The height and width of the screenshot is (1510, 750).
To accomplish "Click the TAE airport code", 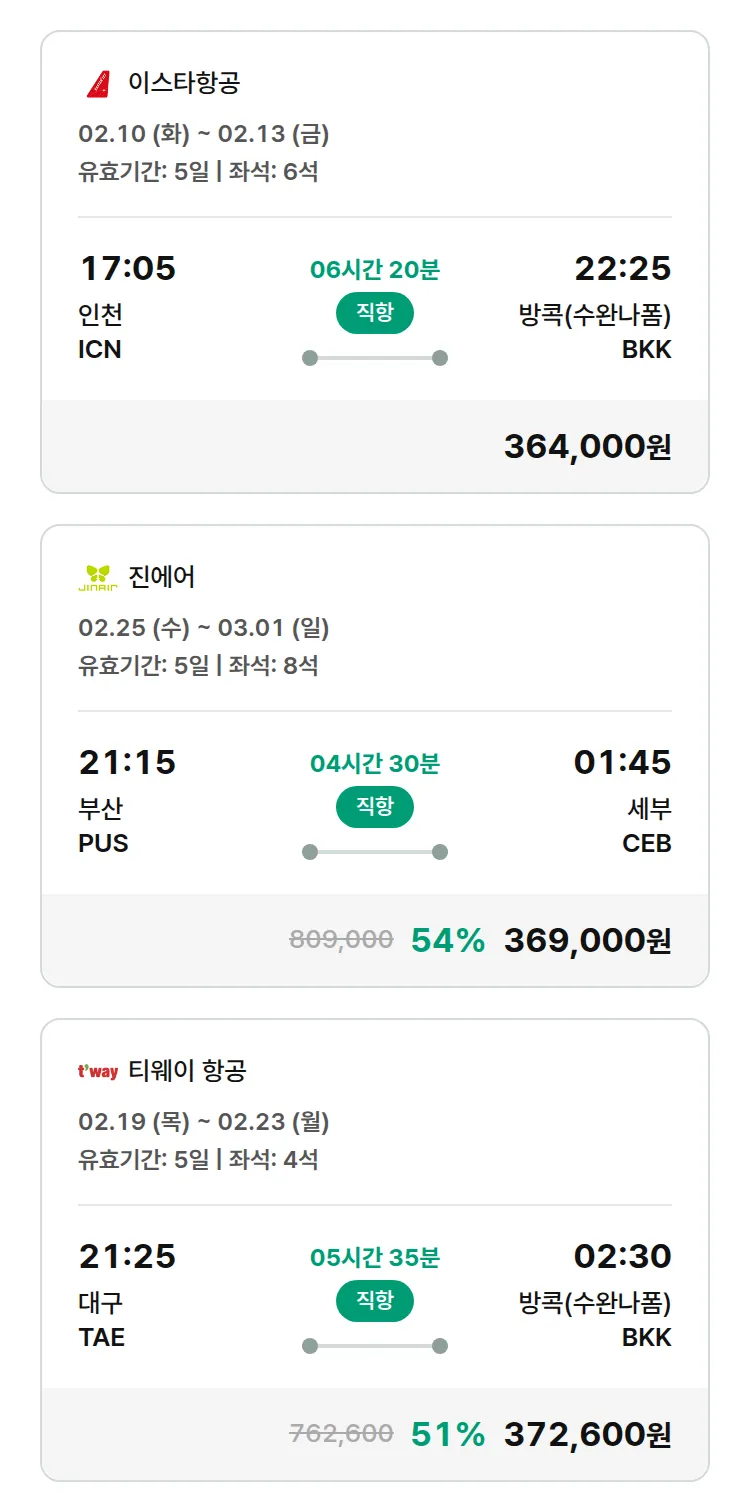I will tap(102, 1337).
